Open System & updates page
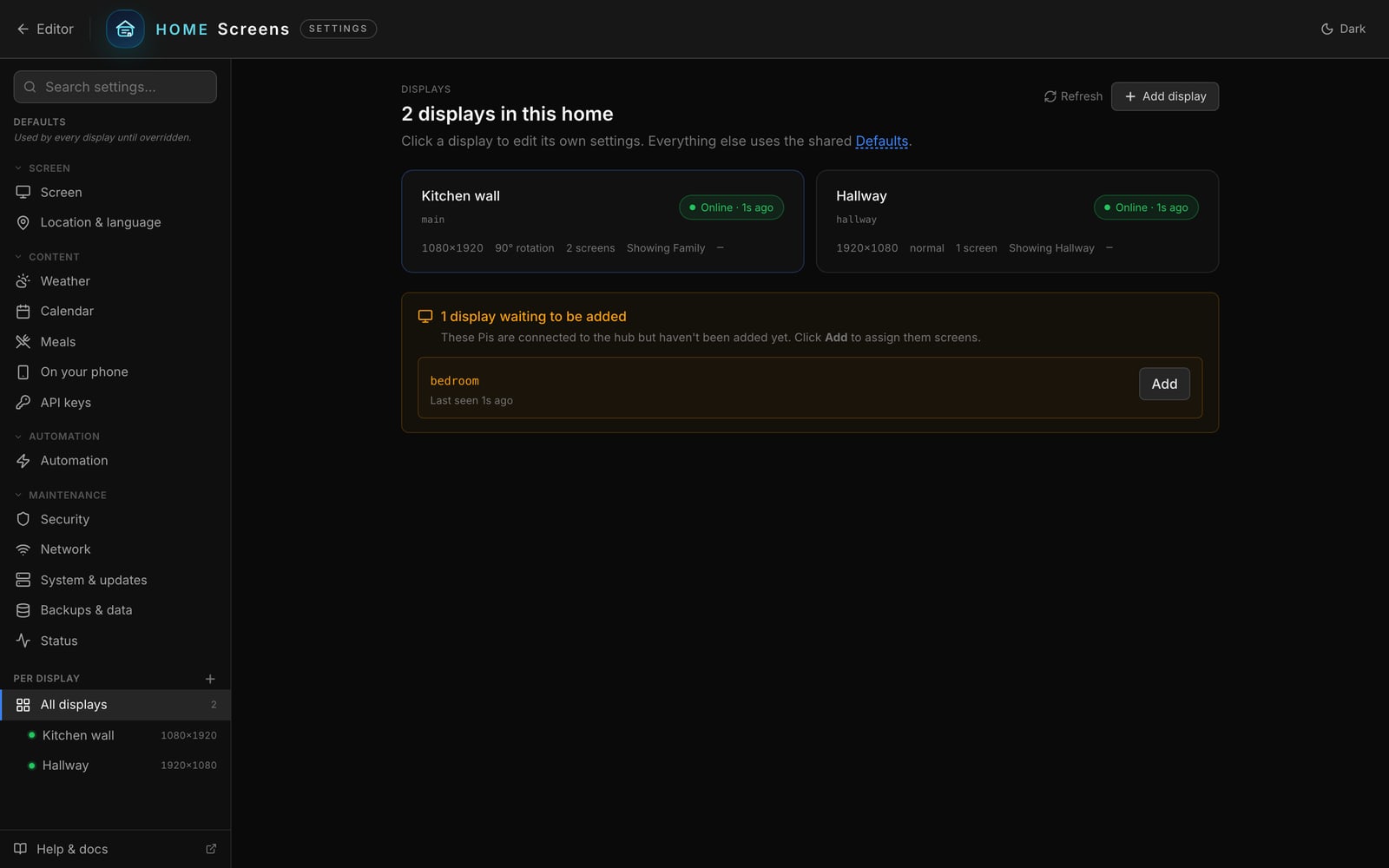The height and width of the screenshot is (868, 1389). 115,580
